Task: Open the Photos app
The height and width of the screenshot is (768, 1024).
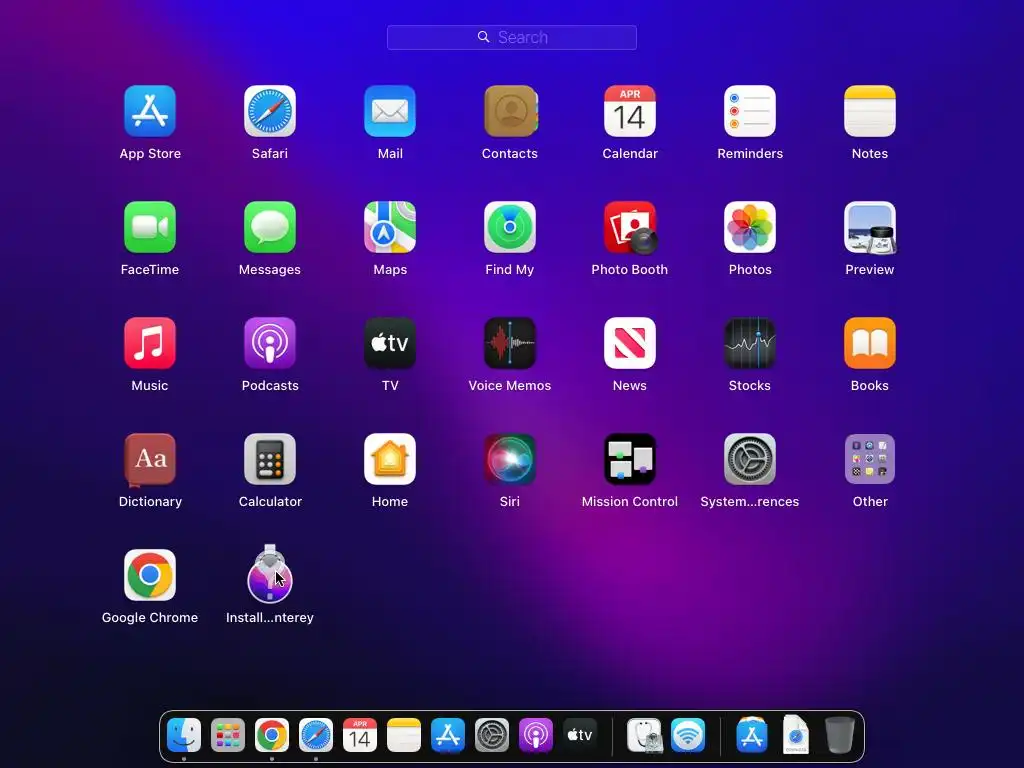Action: point(750,227)
